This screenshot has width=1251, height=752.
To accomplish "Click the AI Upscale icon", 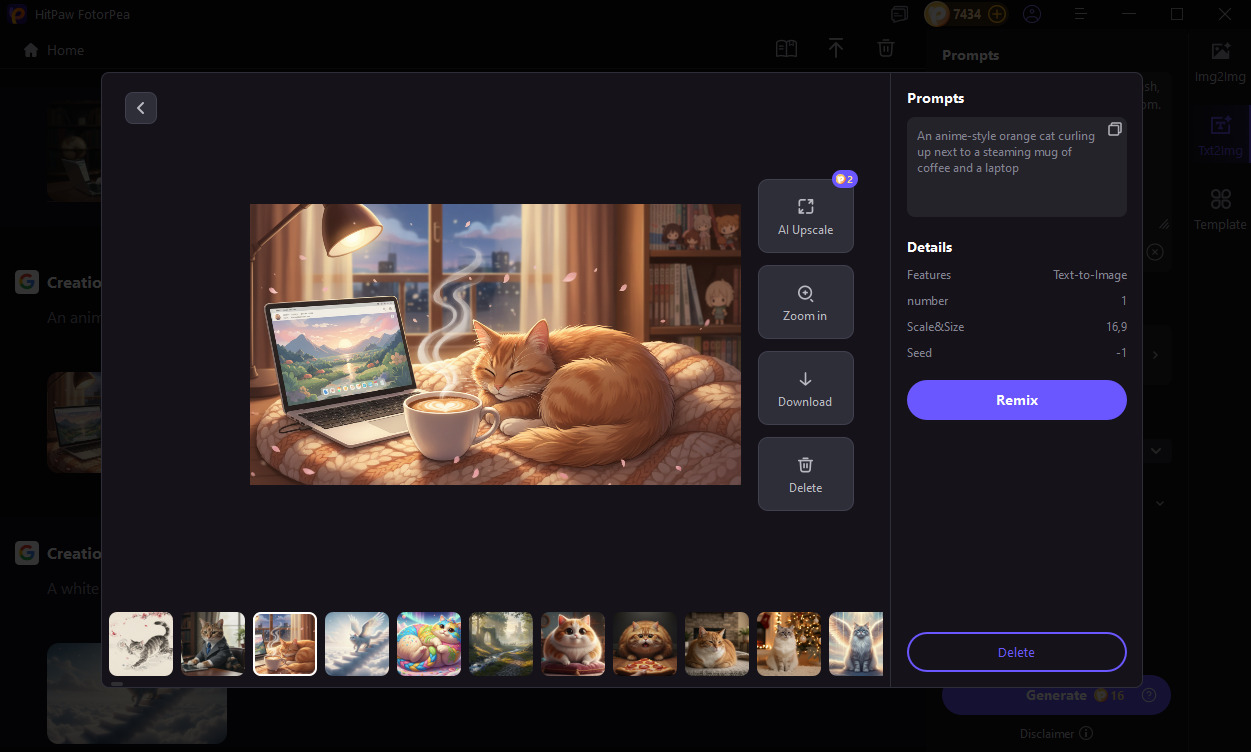I will coord(806,206).
